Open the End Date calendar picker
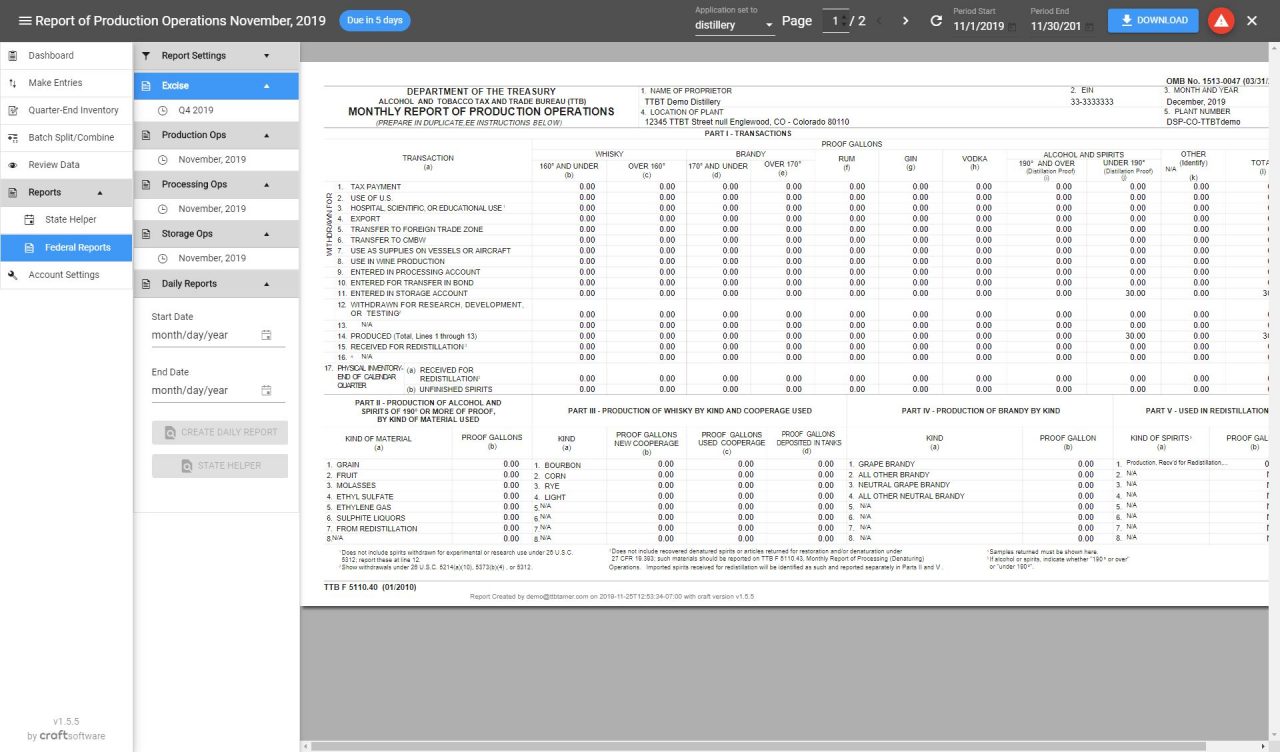Image resolution: width=1280 pixels, height=752 pixels. (x=267, y=390)
